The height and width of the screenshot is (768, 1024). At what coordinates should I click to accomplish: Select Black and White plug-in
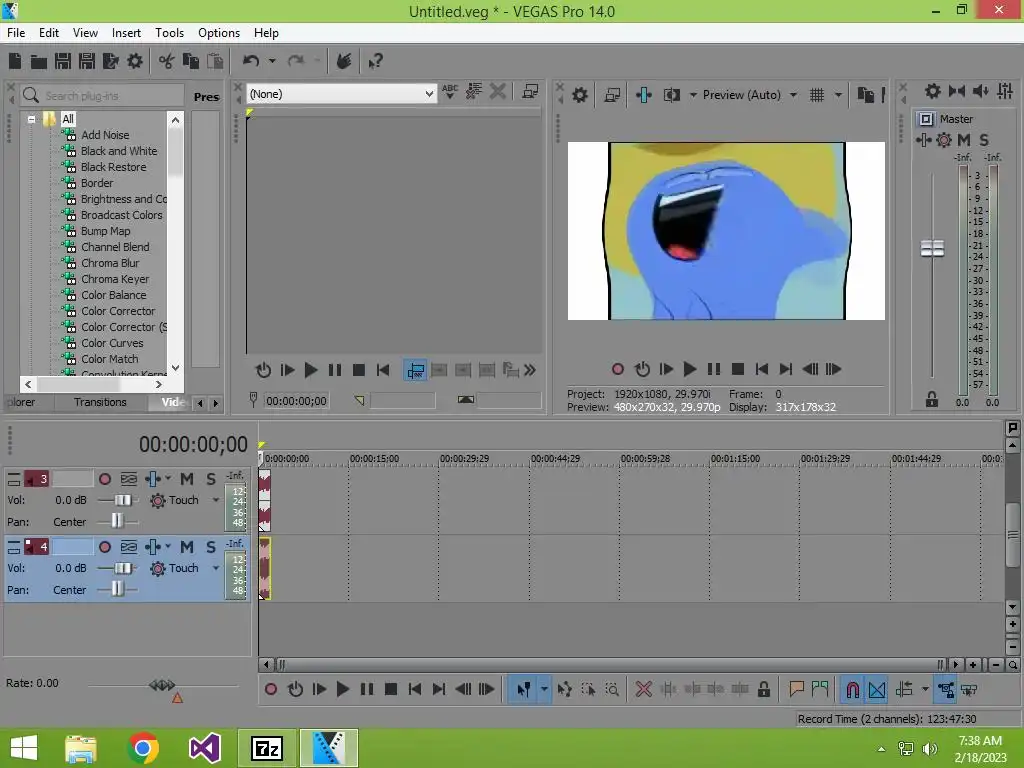[x=119, y=151]
